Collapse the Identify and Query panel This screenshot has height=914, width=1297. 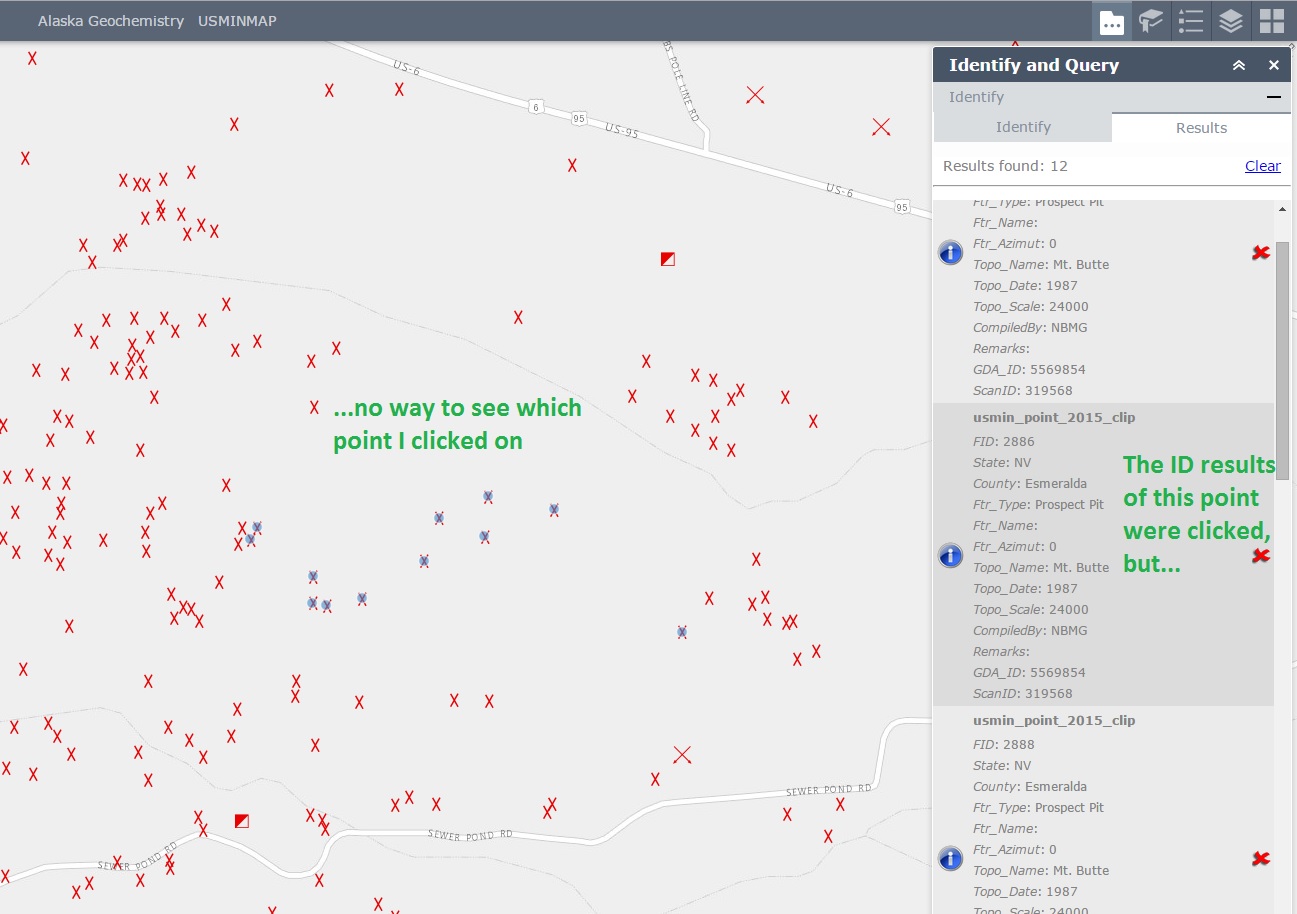click(1239, 65)
